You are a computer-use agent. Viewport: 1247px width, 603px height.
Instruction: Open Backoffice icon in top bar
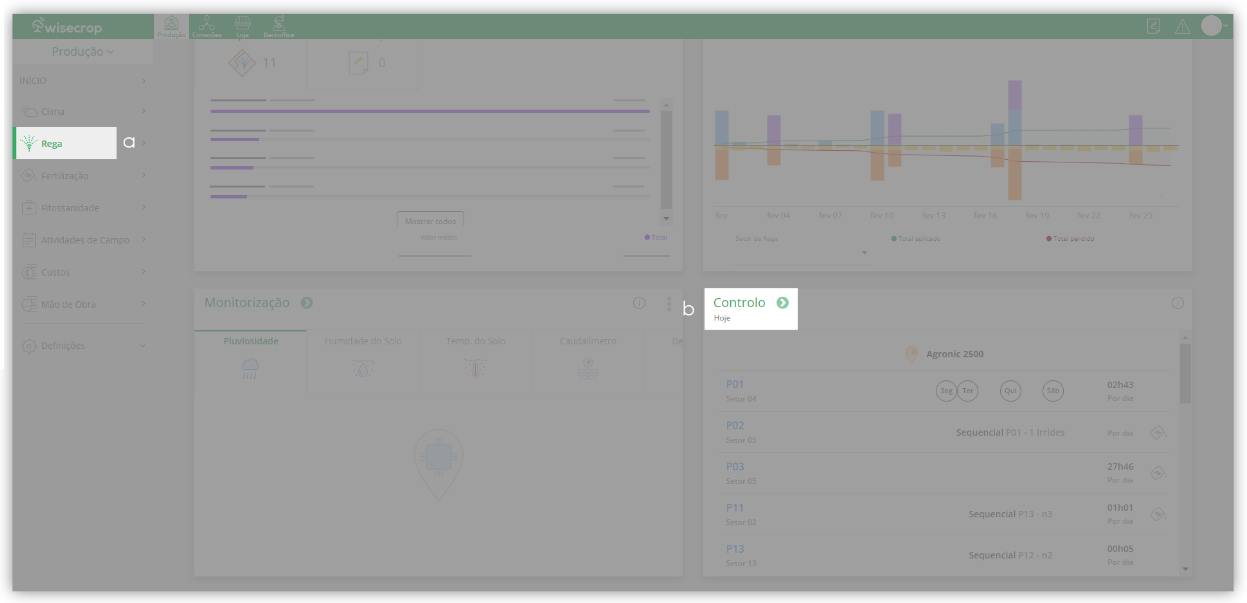[x=278, y=26]
